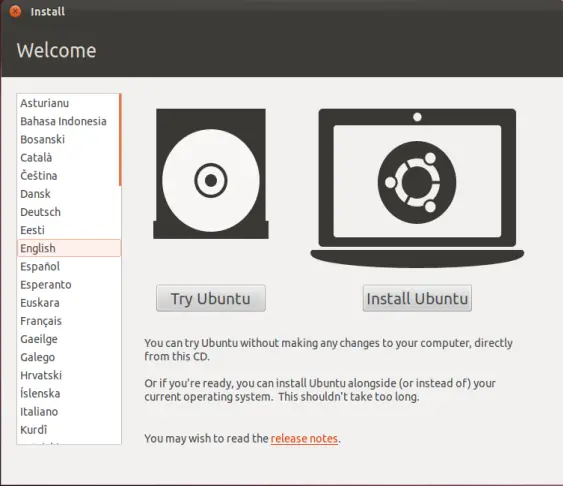This screenshot has width=563, height=486.
Task: Select Eesti language
Action: point(68,230)
